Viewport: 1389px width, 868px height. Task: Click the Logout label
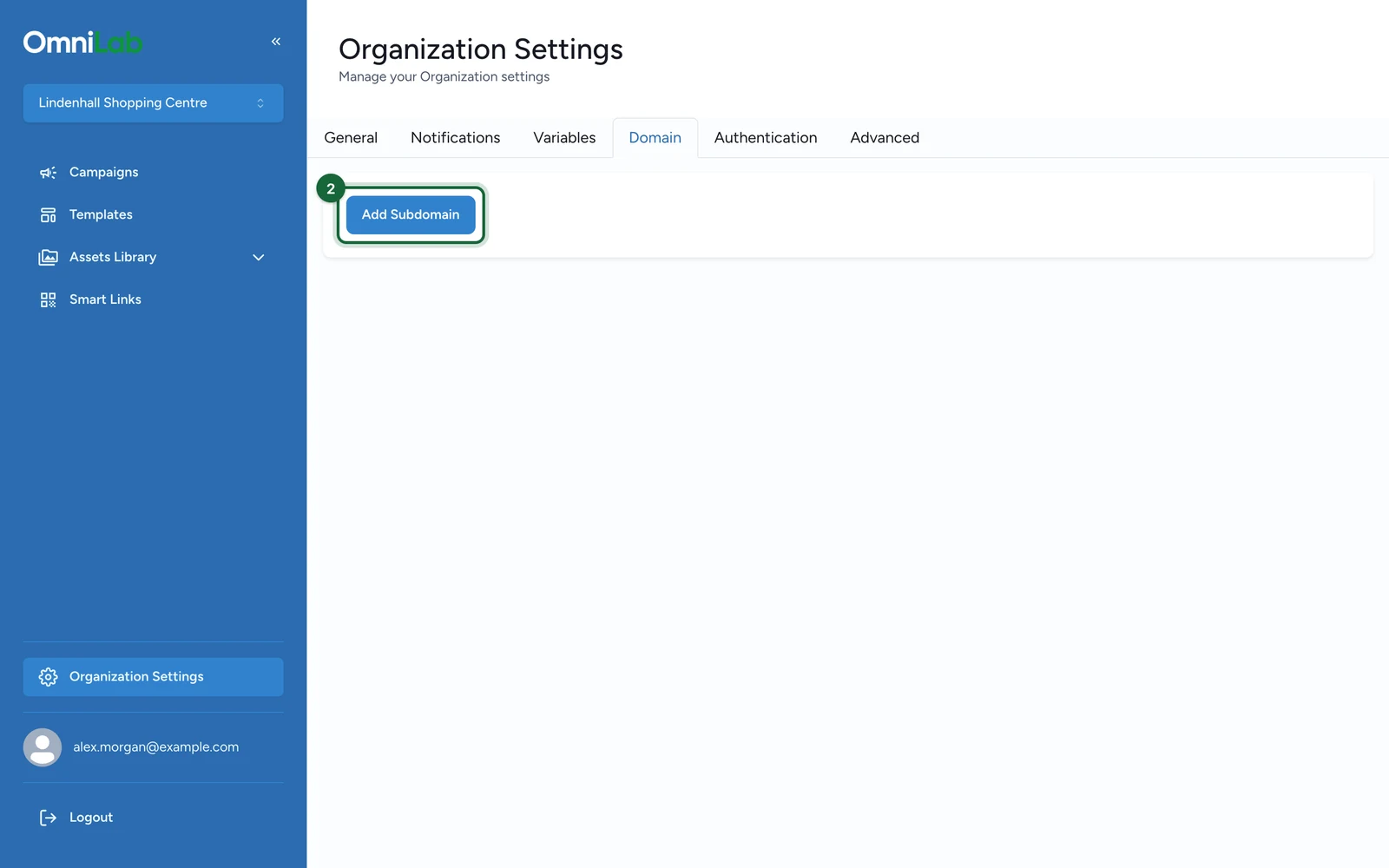tap(91, 818)
